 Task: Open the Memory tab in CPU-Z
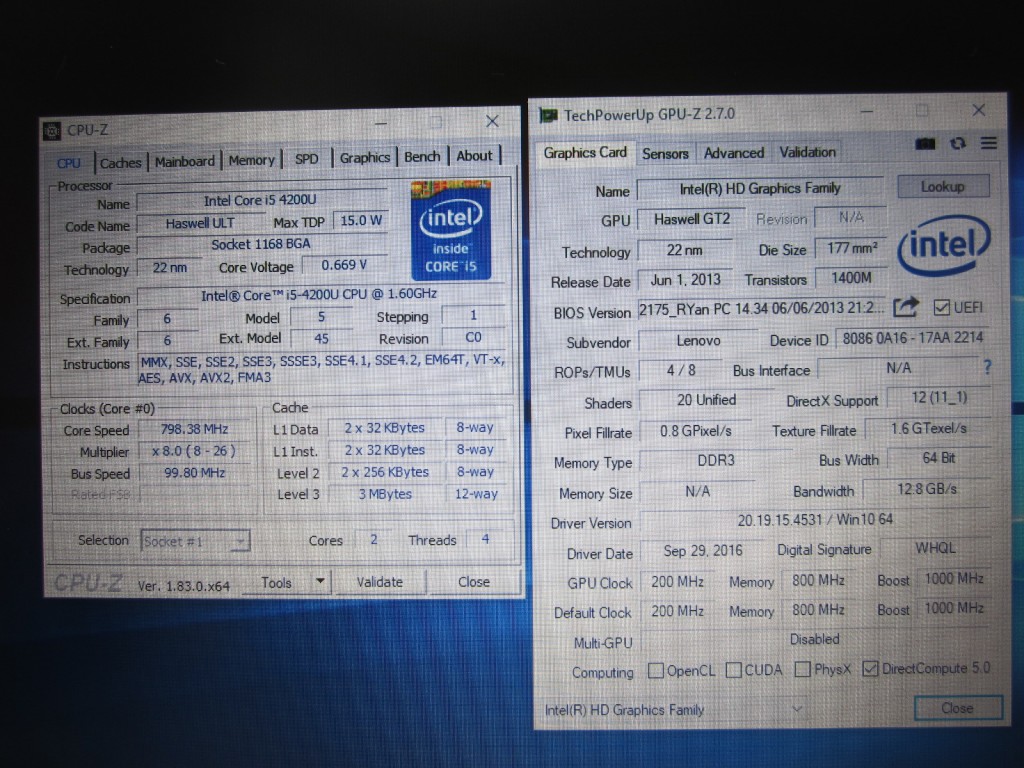(251, 160)
